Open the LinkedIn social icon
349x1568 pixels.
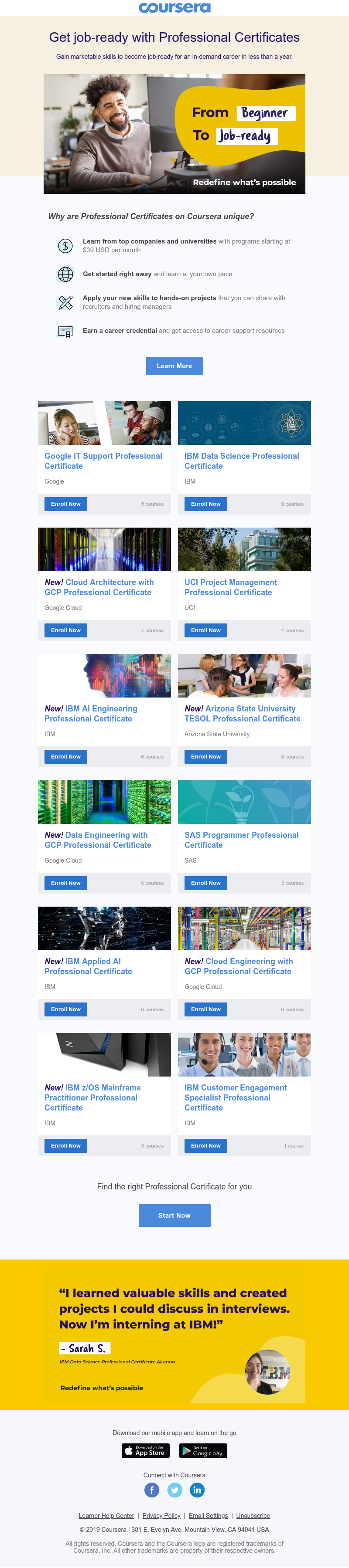[x=197, y=1490]
